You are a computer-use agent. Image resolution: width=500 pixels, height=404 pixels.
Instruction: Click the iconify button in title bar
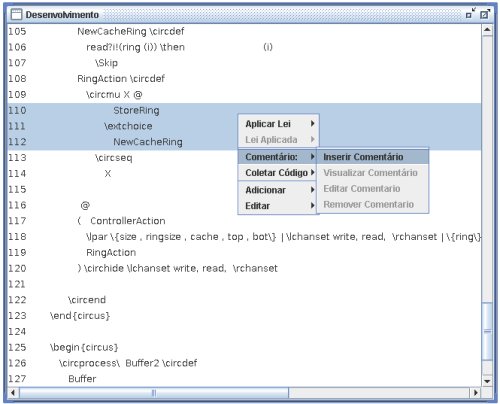pyautogui.click(x=470, y=14)
